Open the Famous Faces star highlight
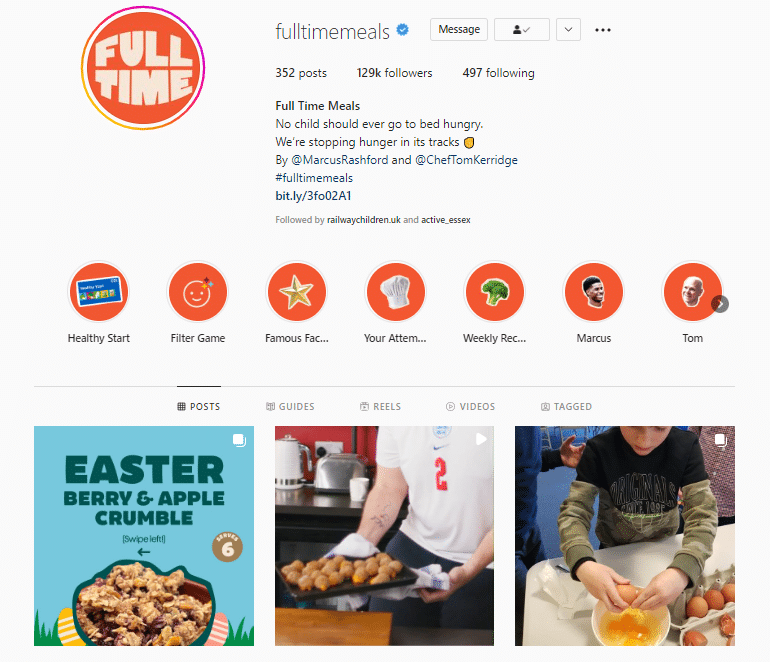 [x=297, y=292]
